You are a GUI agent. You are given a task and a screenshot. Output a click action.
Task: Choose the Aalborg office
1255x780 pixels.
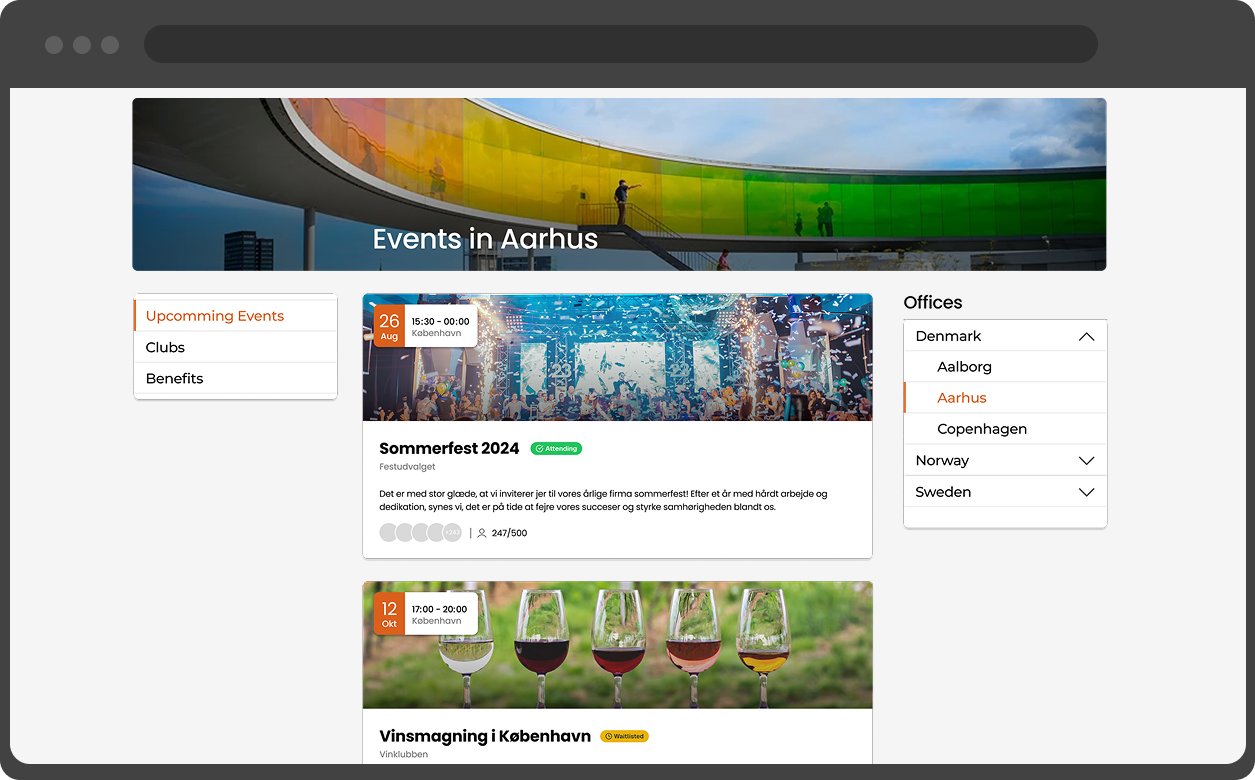964,367
